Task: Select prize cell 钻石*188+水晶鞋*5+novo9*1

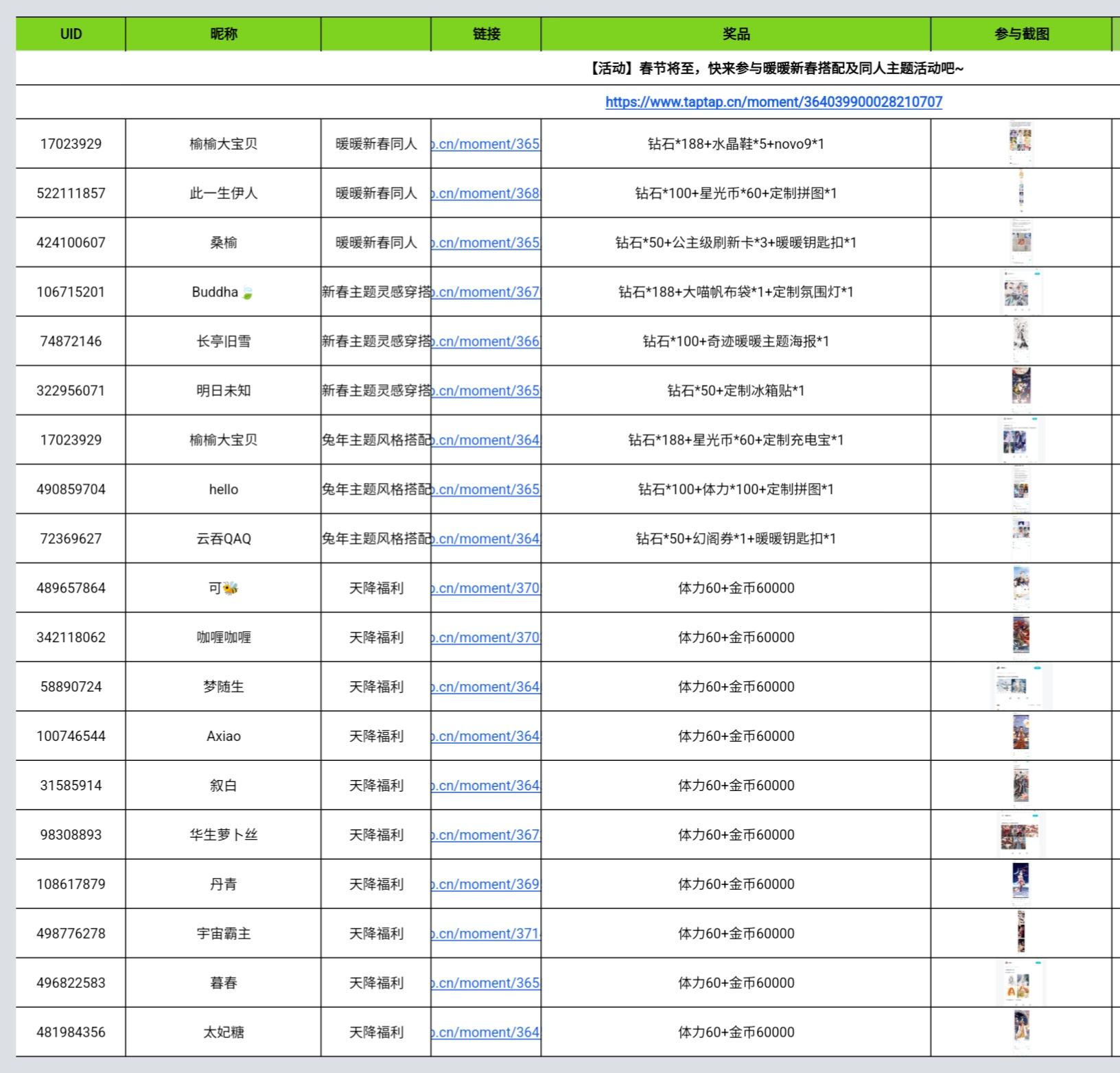Action: pyautogui.click(x=736, y=144)
